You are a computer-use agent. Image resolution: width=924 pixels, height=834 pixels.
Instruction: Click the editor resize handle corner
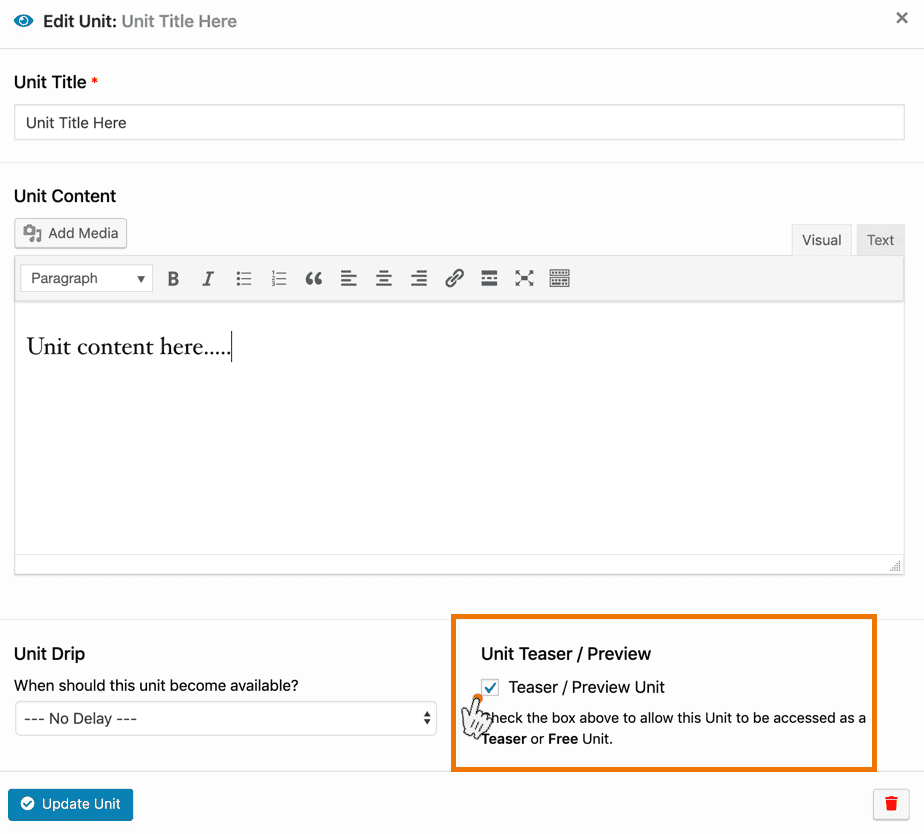[895, 566]
